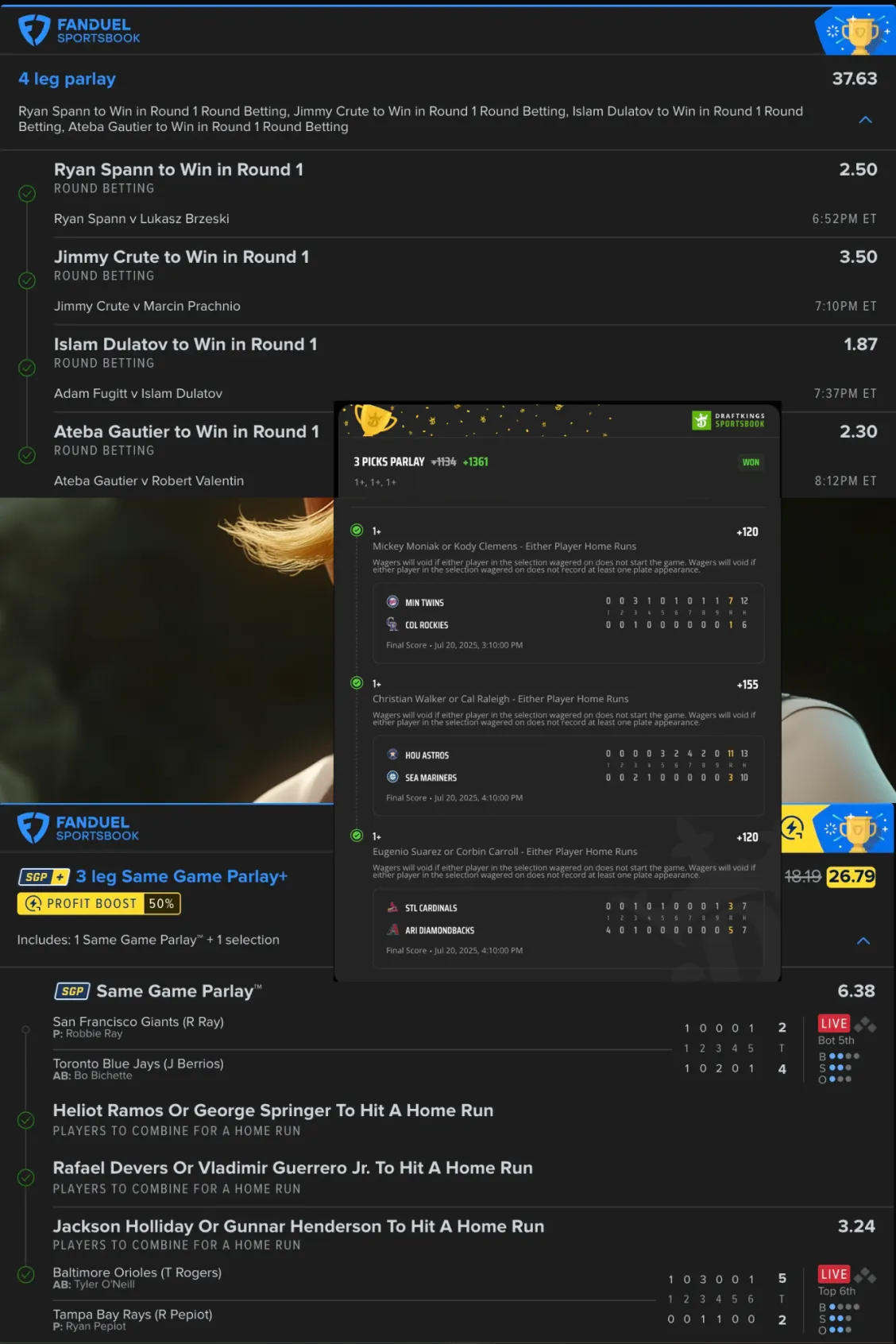Click the WON badge on DraftKings parlay
896x1344 pixels.
(x=751, y=462)
